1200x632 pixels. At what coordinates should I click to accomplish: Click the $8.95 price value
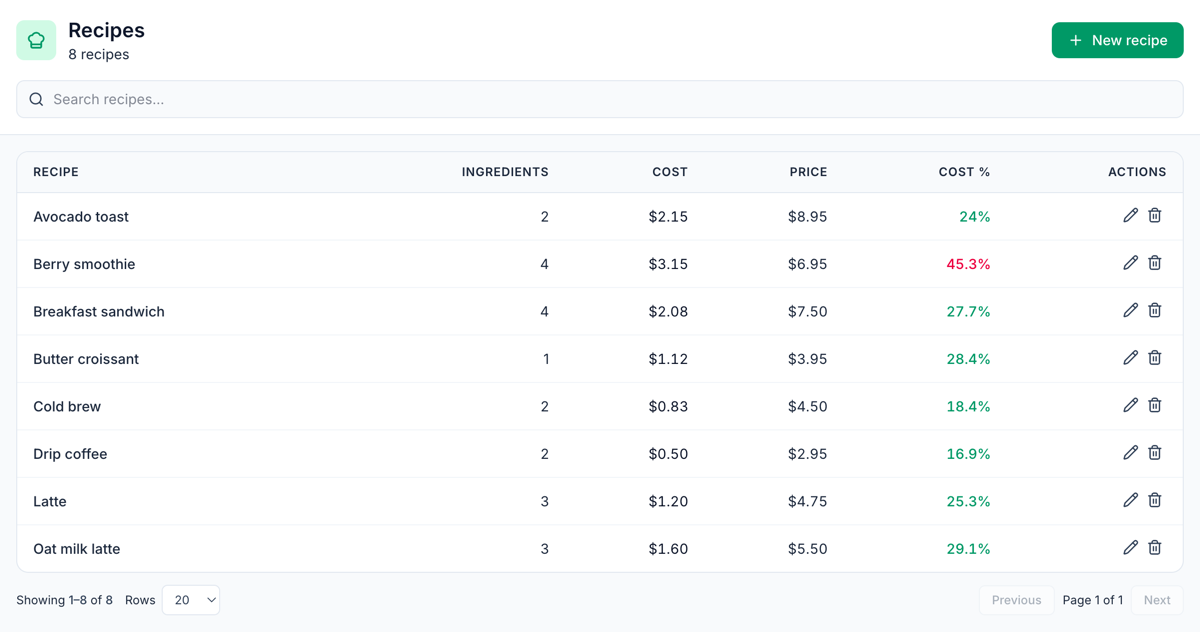pos(807,217)
